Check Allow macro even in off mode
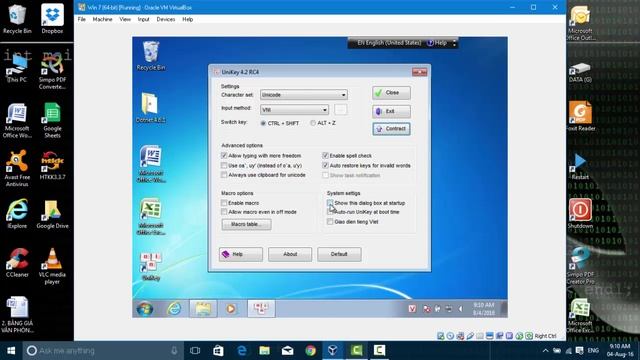 (x=224, y=212)
